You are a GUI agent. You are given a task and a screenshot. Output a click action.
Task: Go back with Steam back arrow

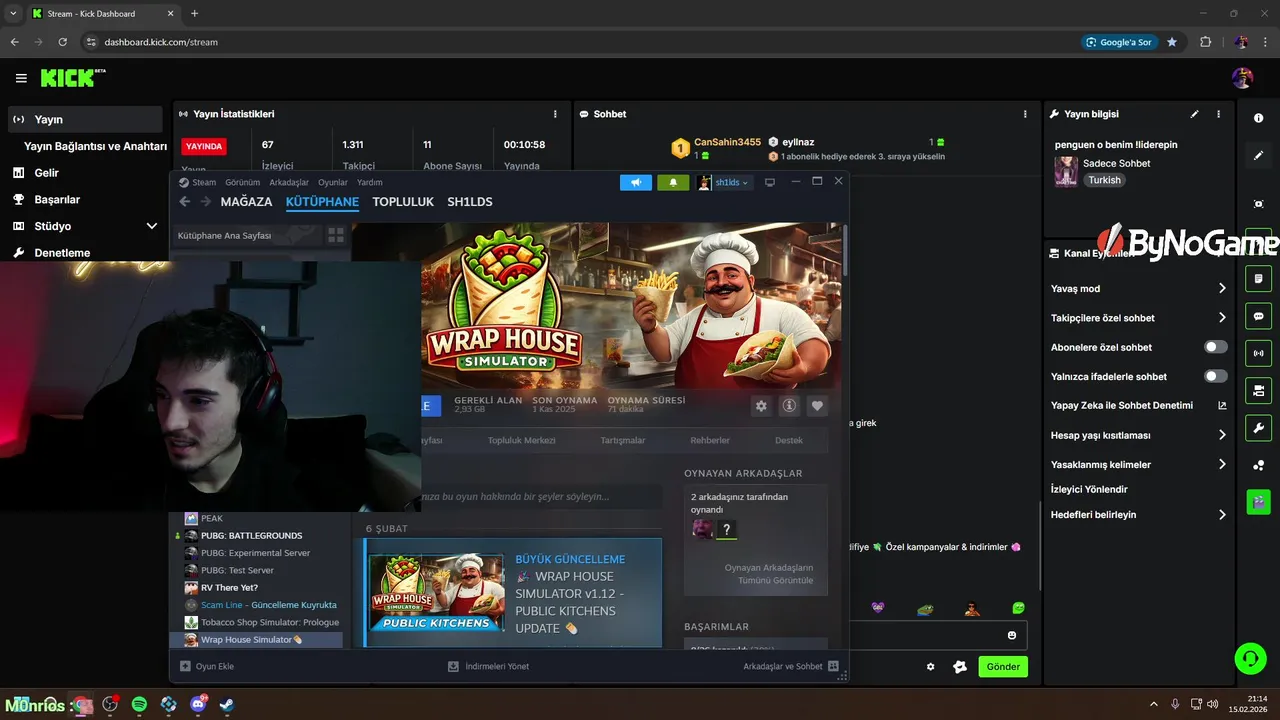(184, 202)
